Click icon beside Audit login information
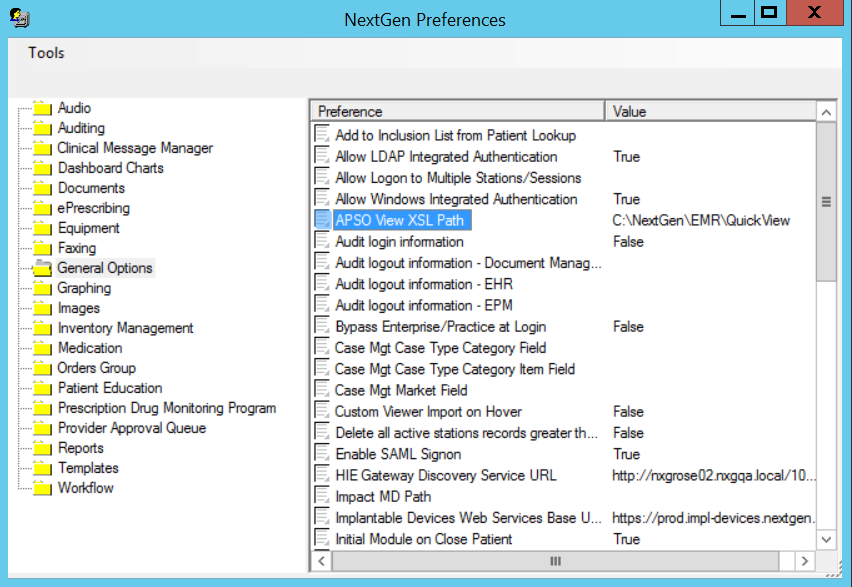Screen dimensions: 852x587 click(x=322, y=241)
